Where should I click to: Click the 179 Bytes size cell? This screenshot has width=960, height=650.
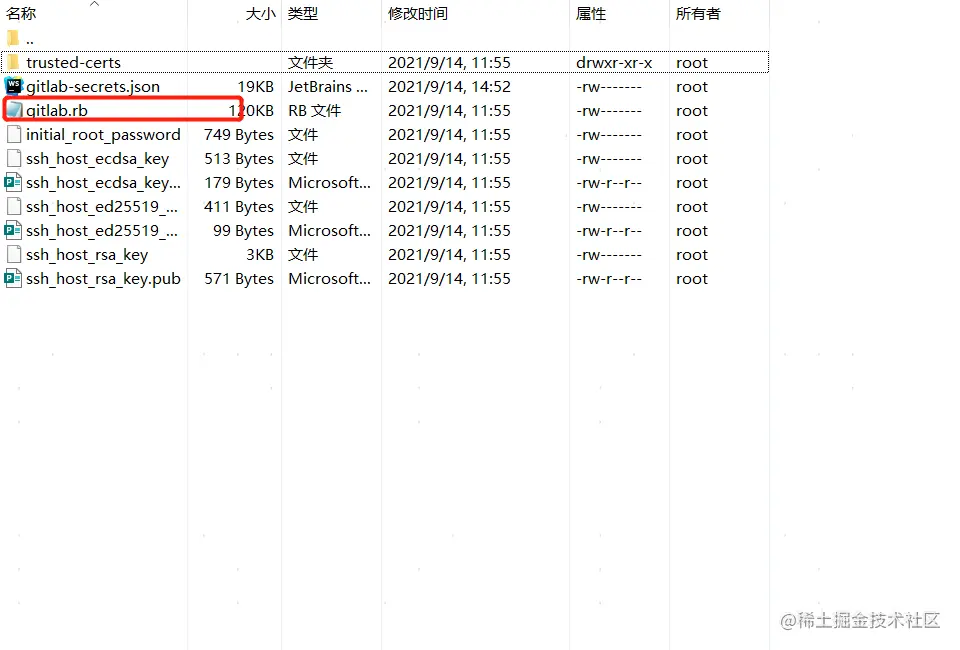[x=239, y=182]
